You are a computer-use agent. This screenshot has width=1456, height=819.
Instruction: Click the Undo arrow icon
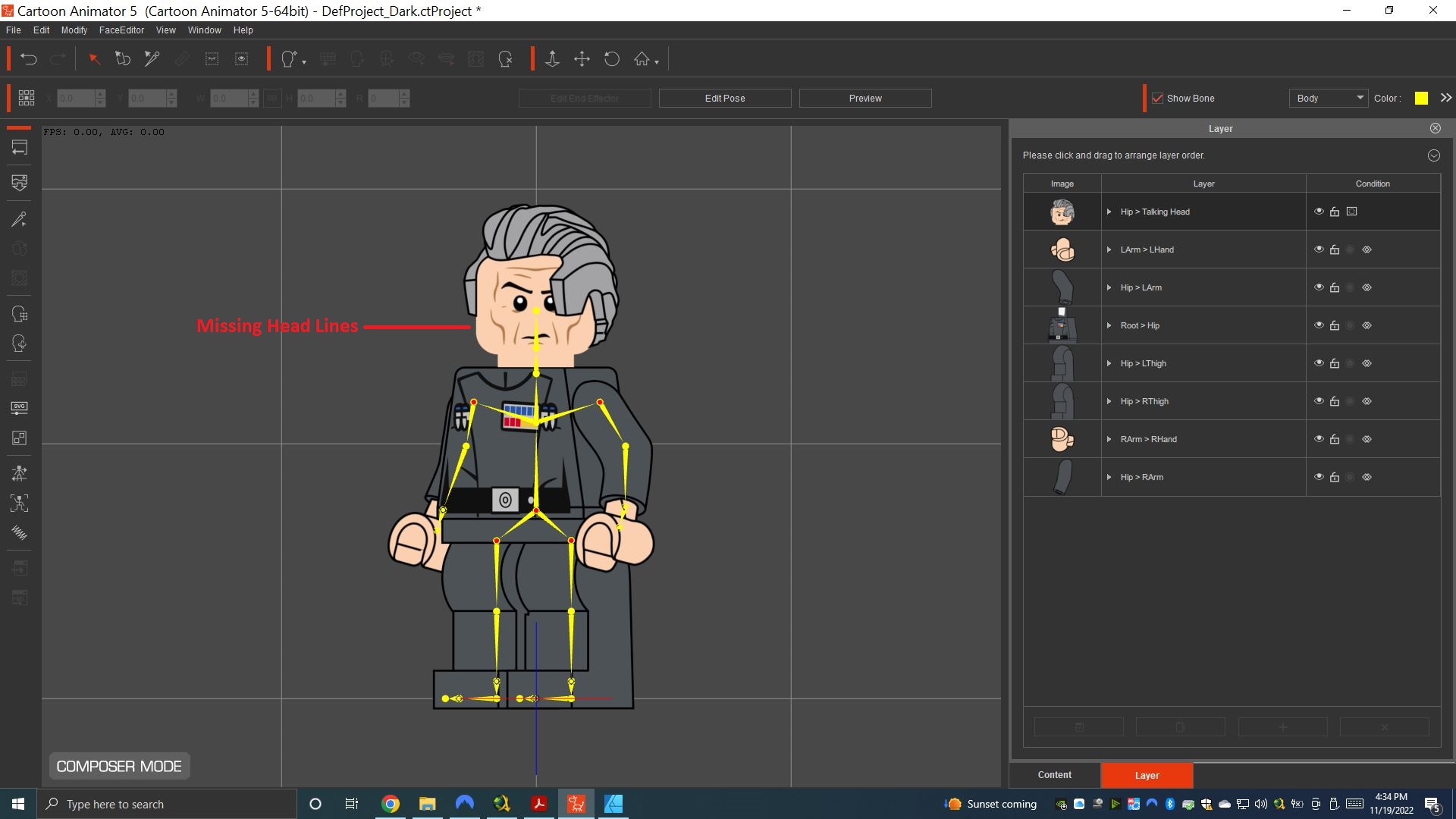(x=29, y=59)
